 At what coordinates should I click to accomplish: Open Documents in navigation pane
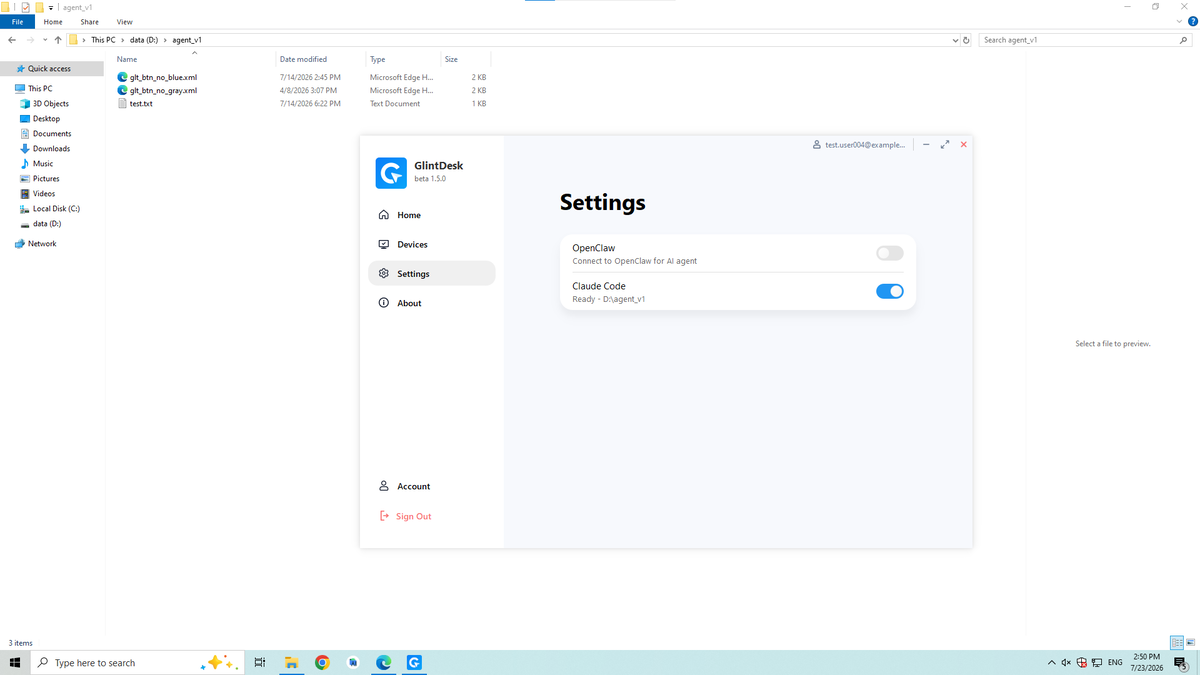click(52, 133)
